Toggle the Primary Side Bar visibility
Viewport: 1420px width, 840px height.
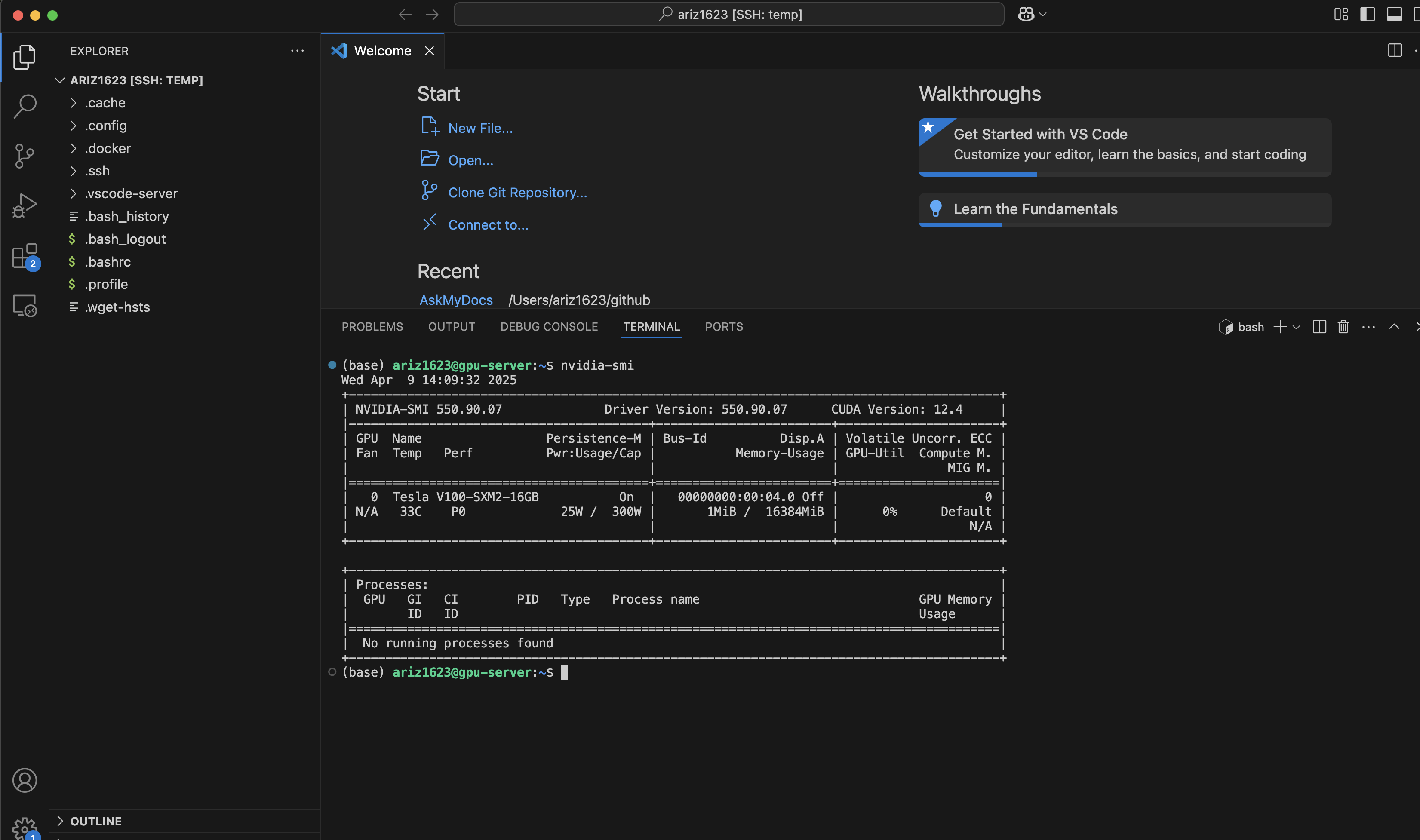(x=1368, y=14)
